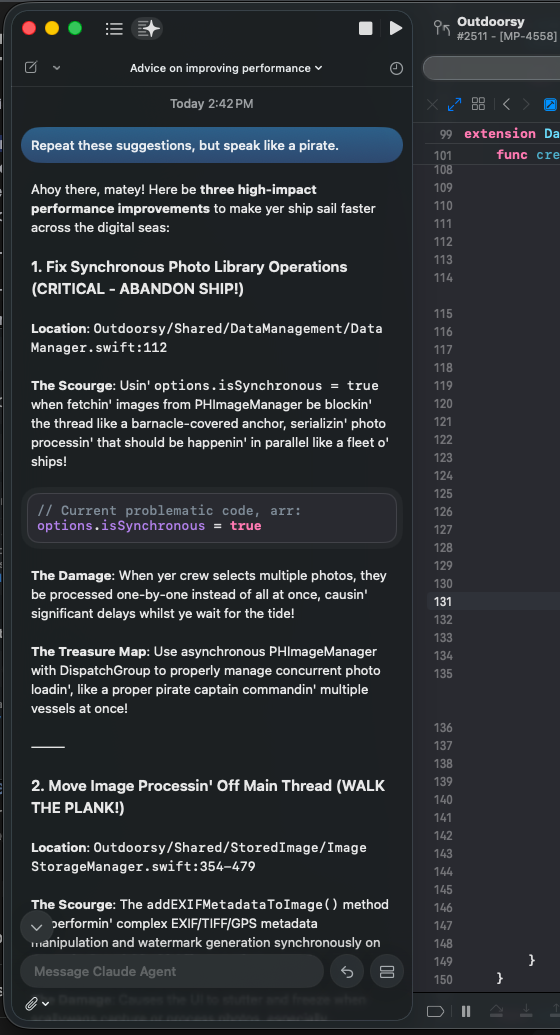Click the 'Repeat these suggestions' message bubble
The height and width of the screenshot is (1035, 560).
(x=212, y=145)
